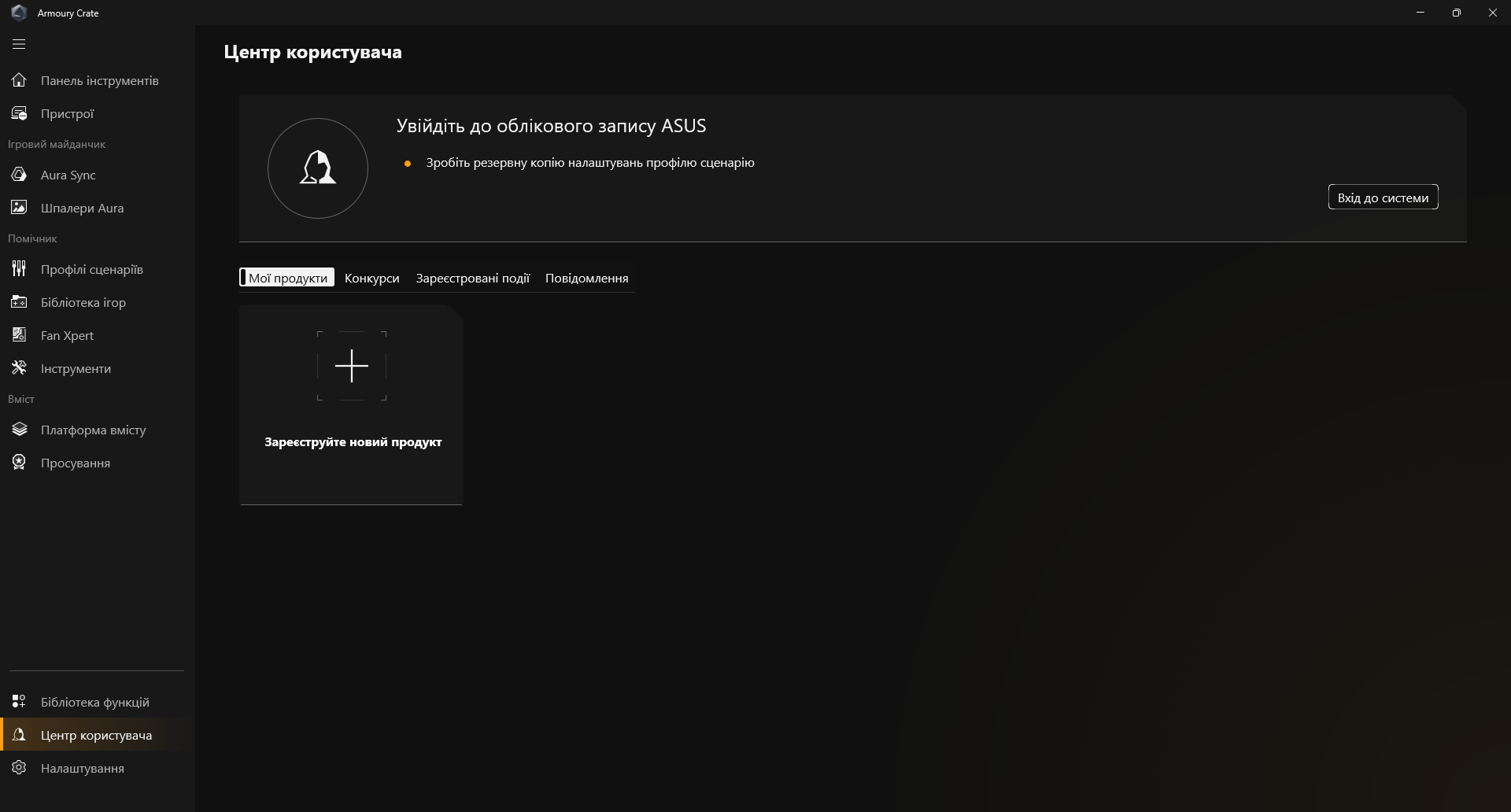The width and height of the screenshot is (1511, 812).
Task: Collapse the sidebar with the hamburger menu icon
Action: tap(19, 44)
